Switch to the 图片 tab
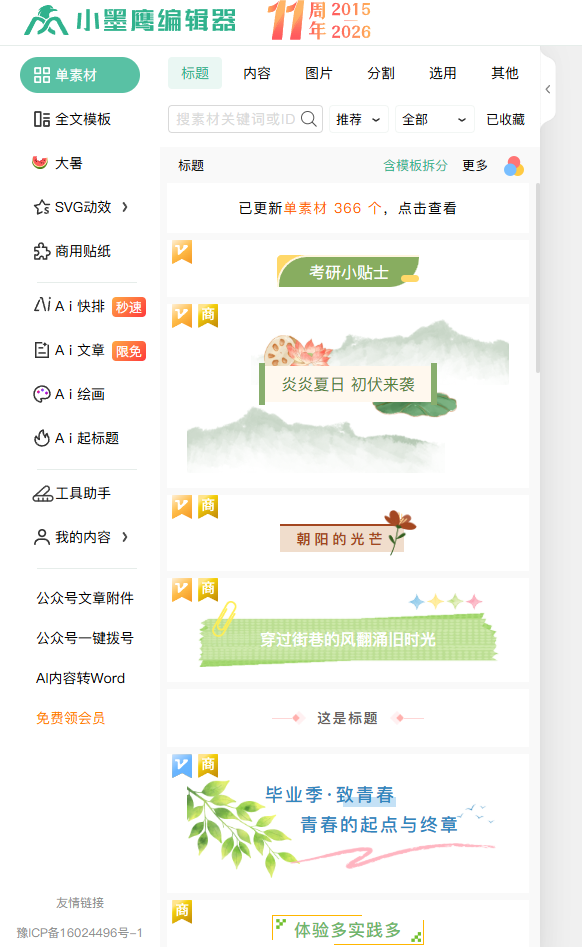Image resolution: width=582 pixels, height=947 pixels. click(319, 73)
